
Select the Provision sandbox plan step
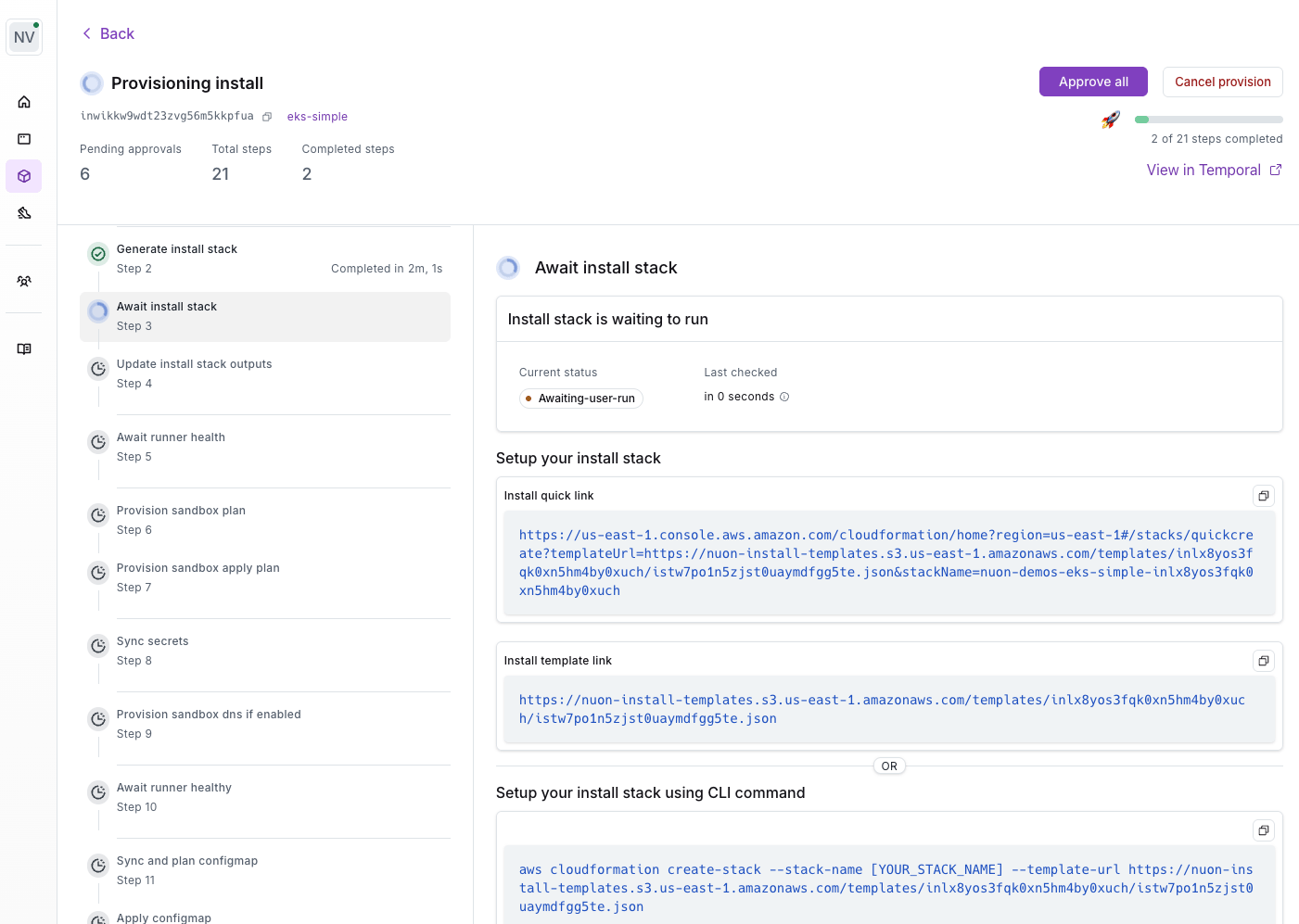tap(265, 520)
